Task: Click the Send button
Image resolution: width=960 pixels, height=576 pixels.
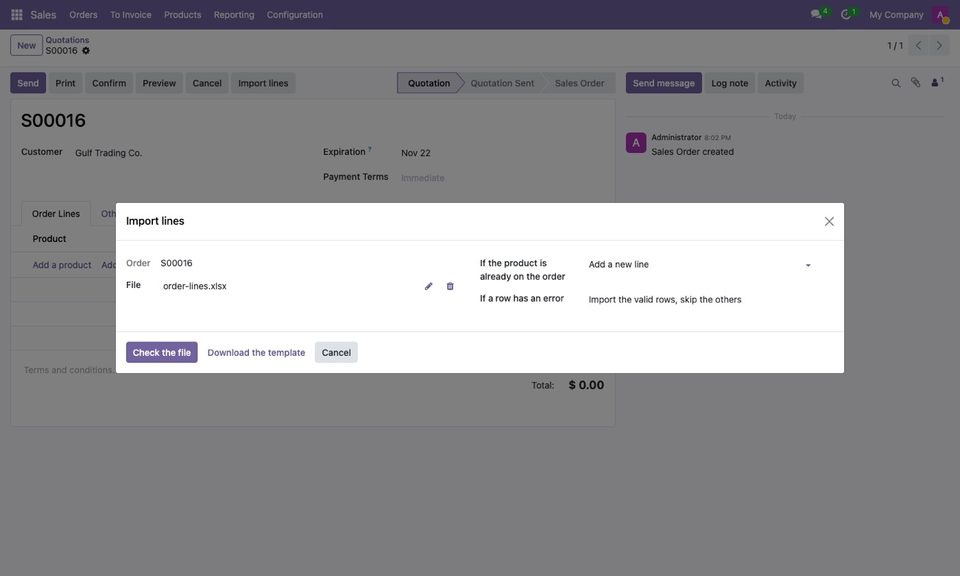Action: click(x=28, y=83)
